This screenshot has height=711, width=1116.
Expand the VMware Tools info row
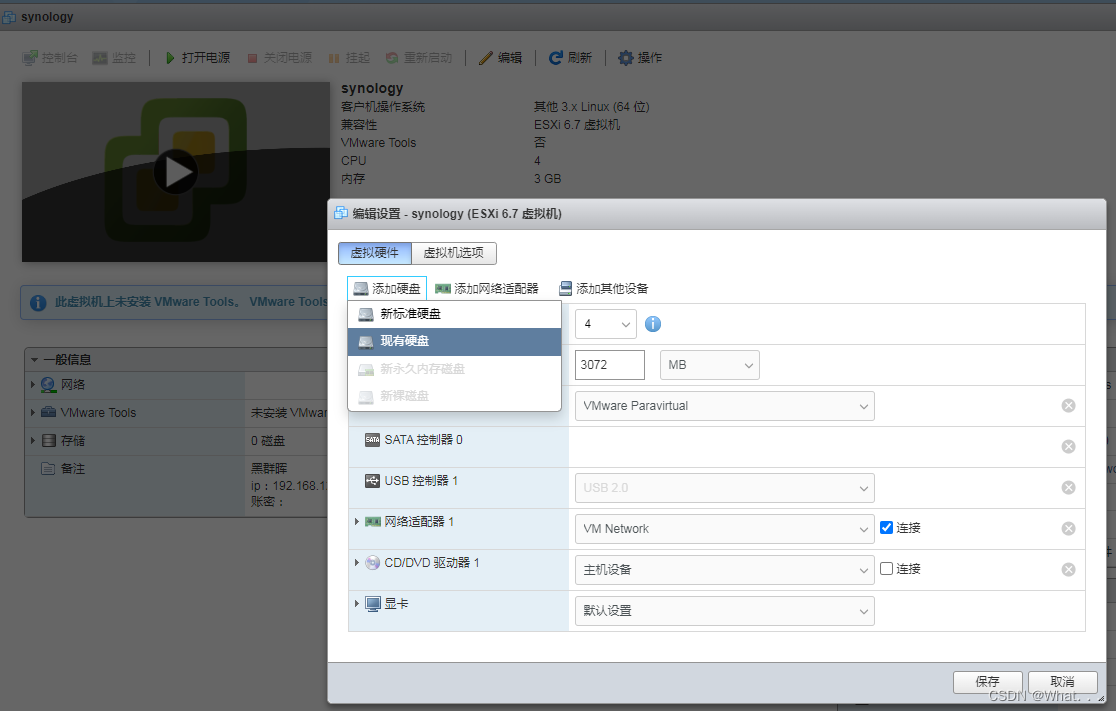33,412
